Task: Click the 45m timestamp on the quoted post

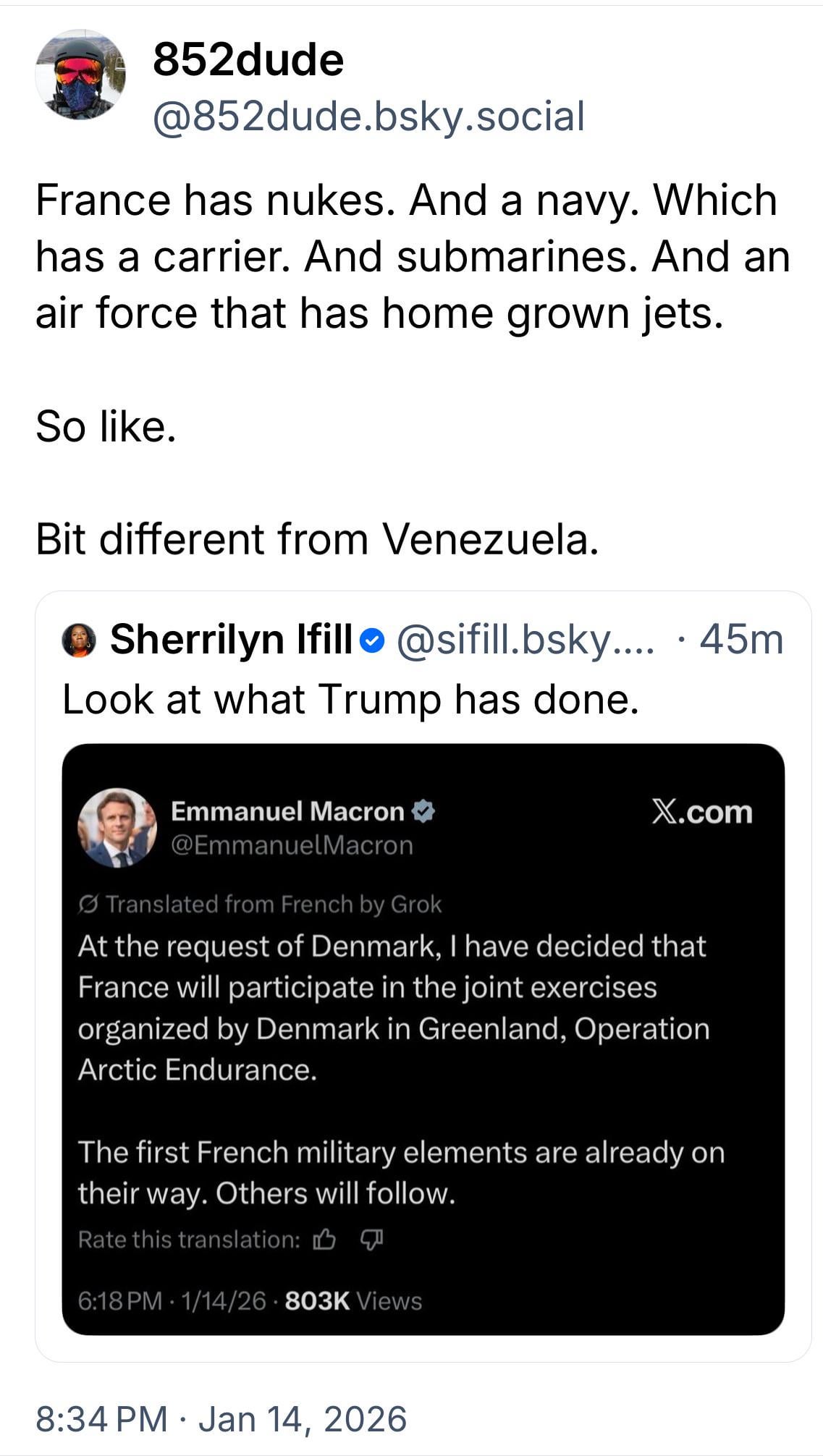Action: point(741,640)
